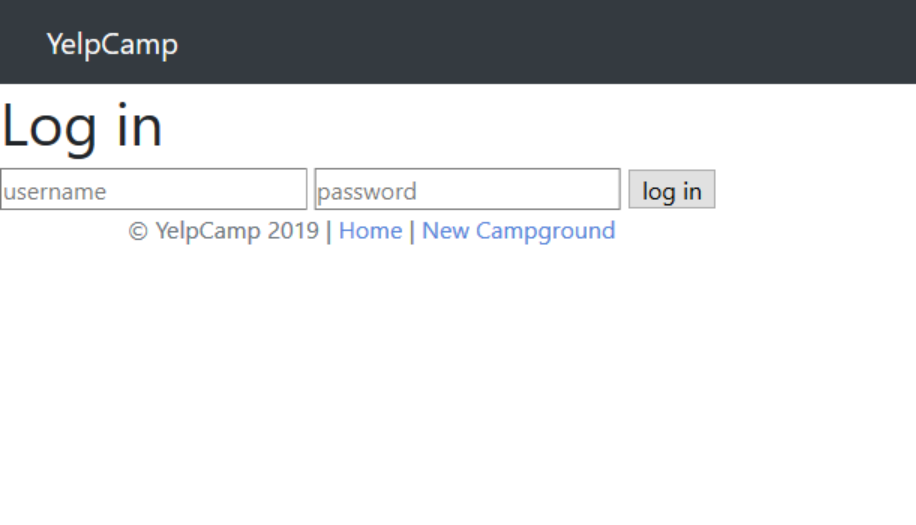Click the separator bar after Home link
Screen dimensions: 916x525
(x=412, y=231)
